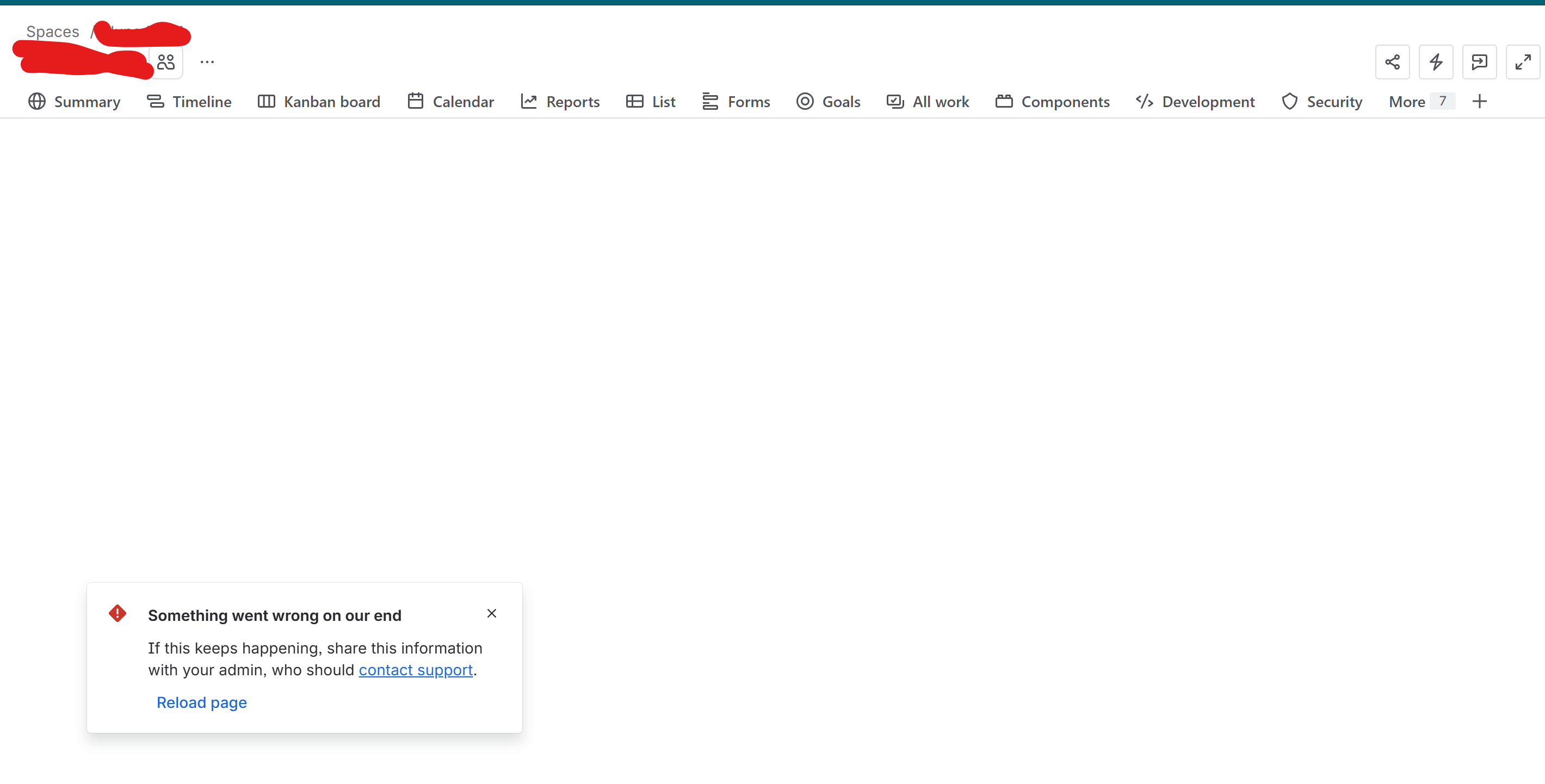1545x784 pixels.
Task: Open the automation lightning bolt button
Action: point(1435,62)
